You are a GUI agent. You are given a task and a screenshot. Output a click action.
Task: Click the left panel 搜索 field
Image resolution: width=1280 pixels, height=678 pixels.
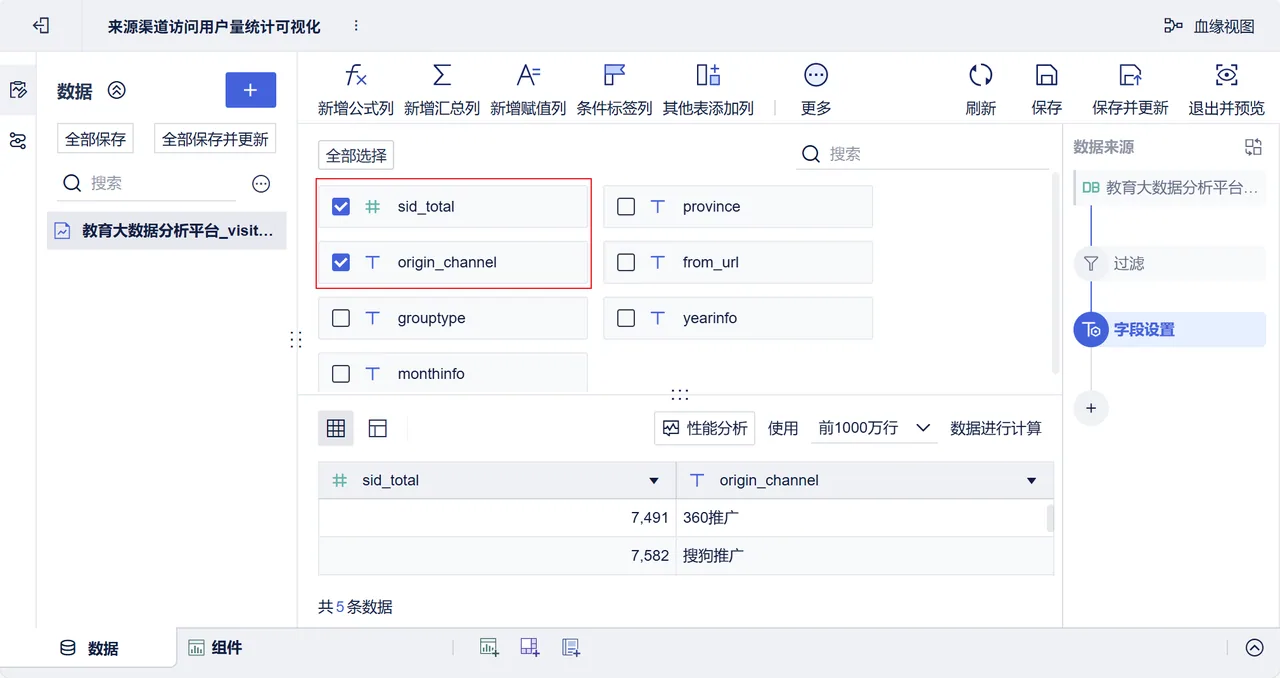147,183
